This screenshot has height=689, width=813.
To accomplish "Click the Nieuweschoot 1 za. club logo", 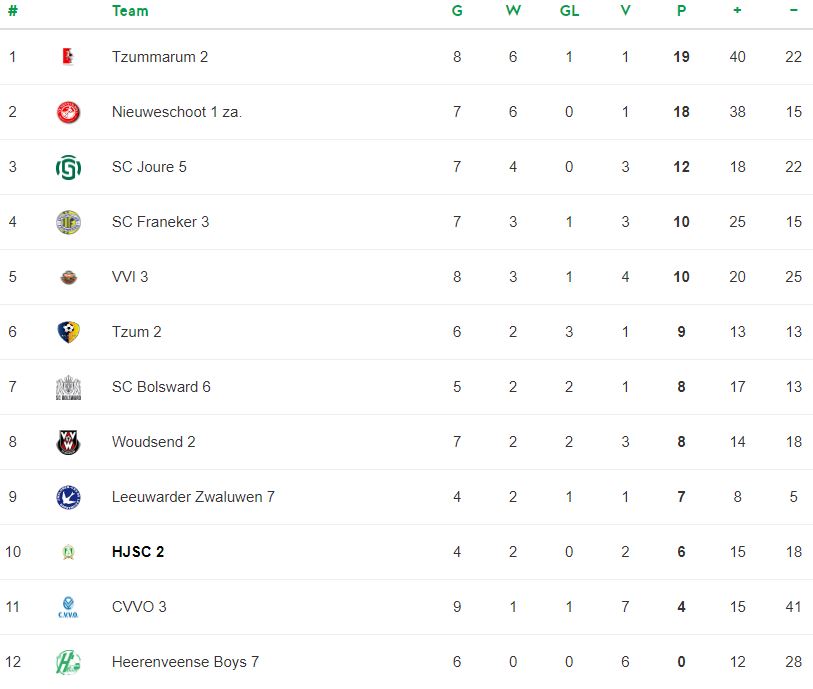I will (68, 112).
